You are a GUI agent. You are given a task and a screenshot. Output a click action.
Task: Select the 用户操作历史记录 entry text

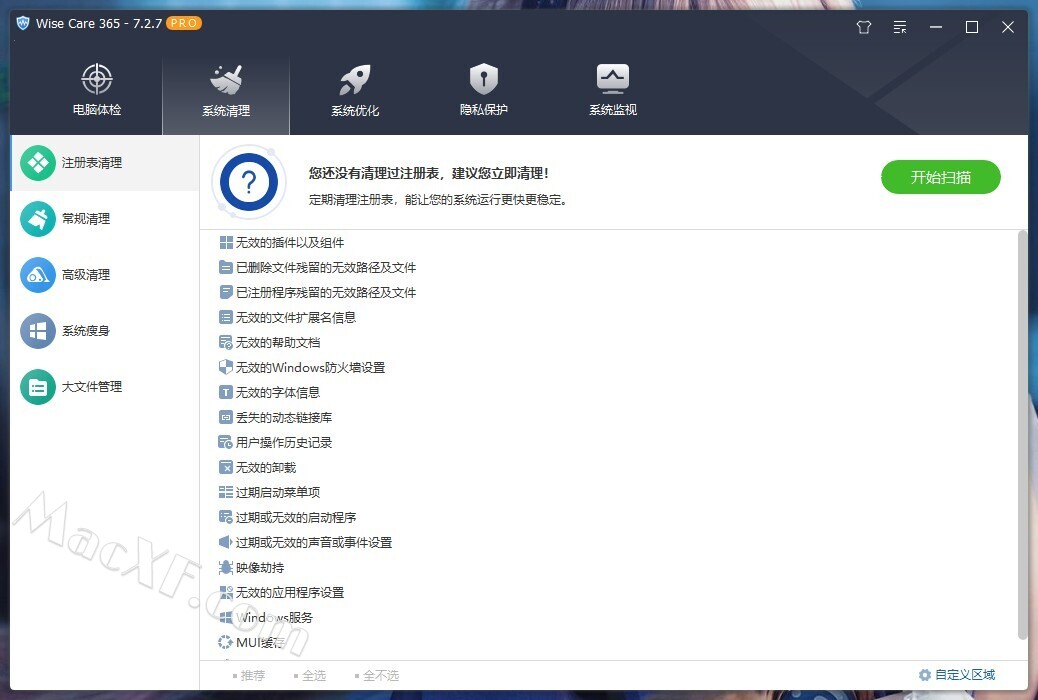[284, 442]
